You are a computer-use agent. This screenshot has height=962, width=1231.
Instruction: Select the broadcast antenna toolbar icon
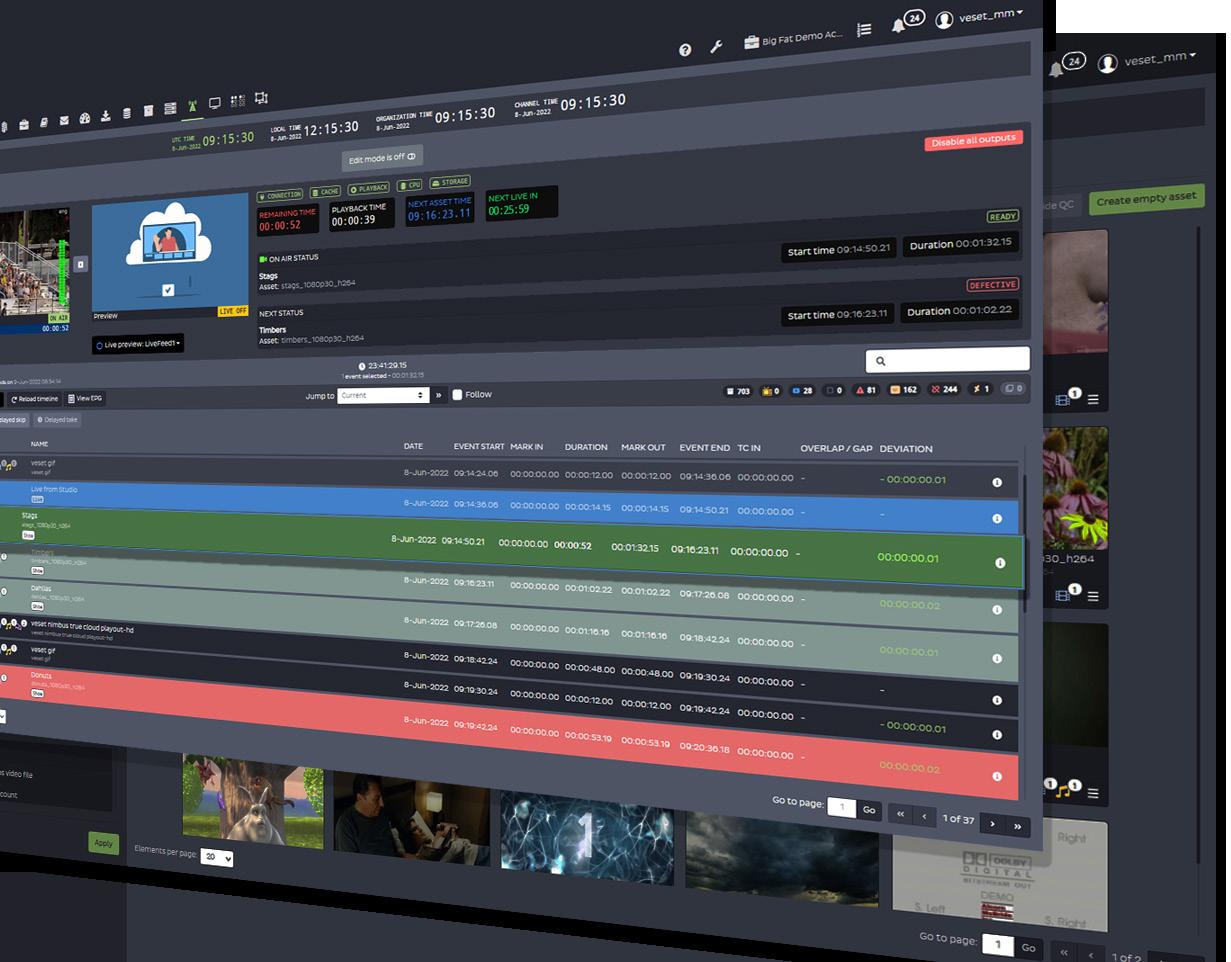[192, 106]
